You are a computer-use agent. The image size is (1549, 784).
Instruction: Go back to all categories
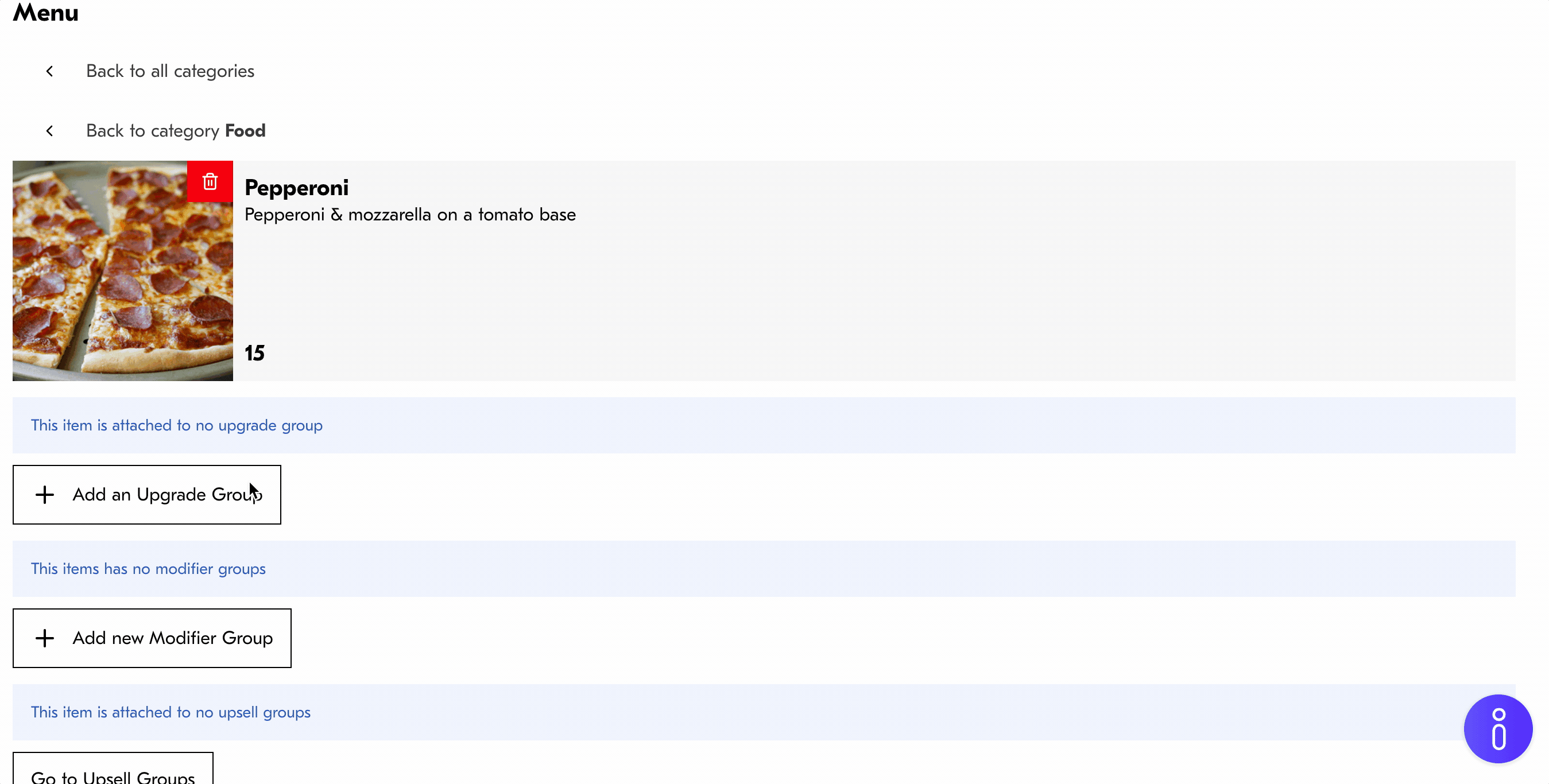pyautogui.click(x=170, y=71)
